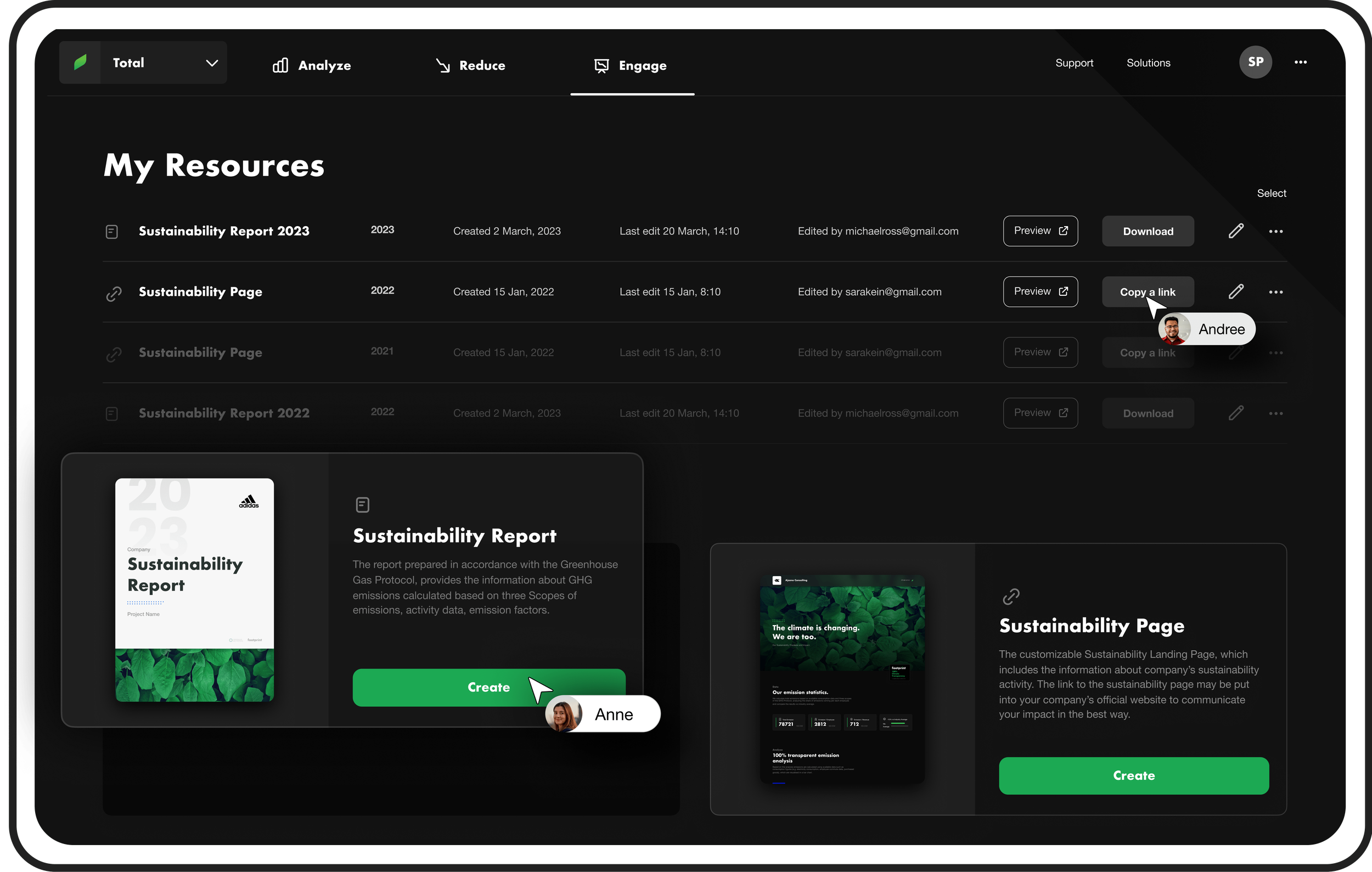Click the adidas logo on report cover
Viewport: 1372px width, 872px height.
(249, 501)
